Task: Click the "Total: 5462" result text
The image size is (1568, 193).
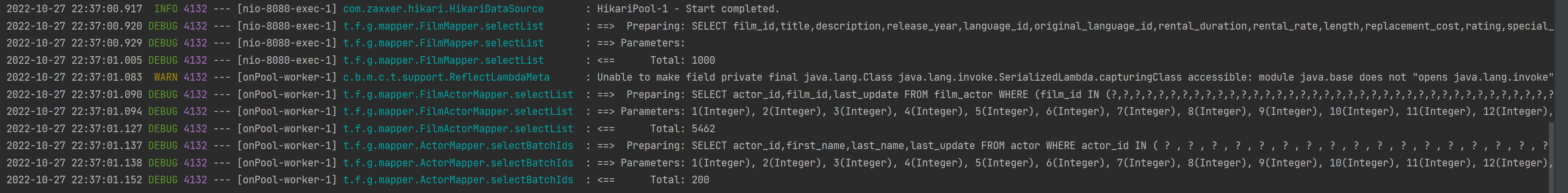Action: pos(682,128)
